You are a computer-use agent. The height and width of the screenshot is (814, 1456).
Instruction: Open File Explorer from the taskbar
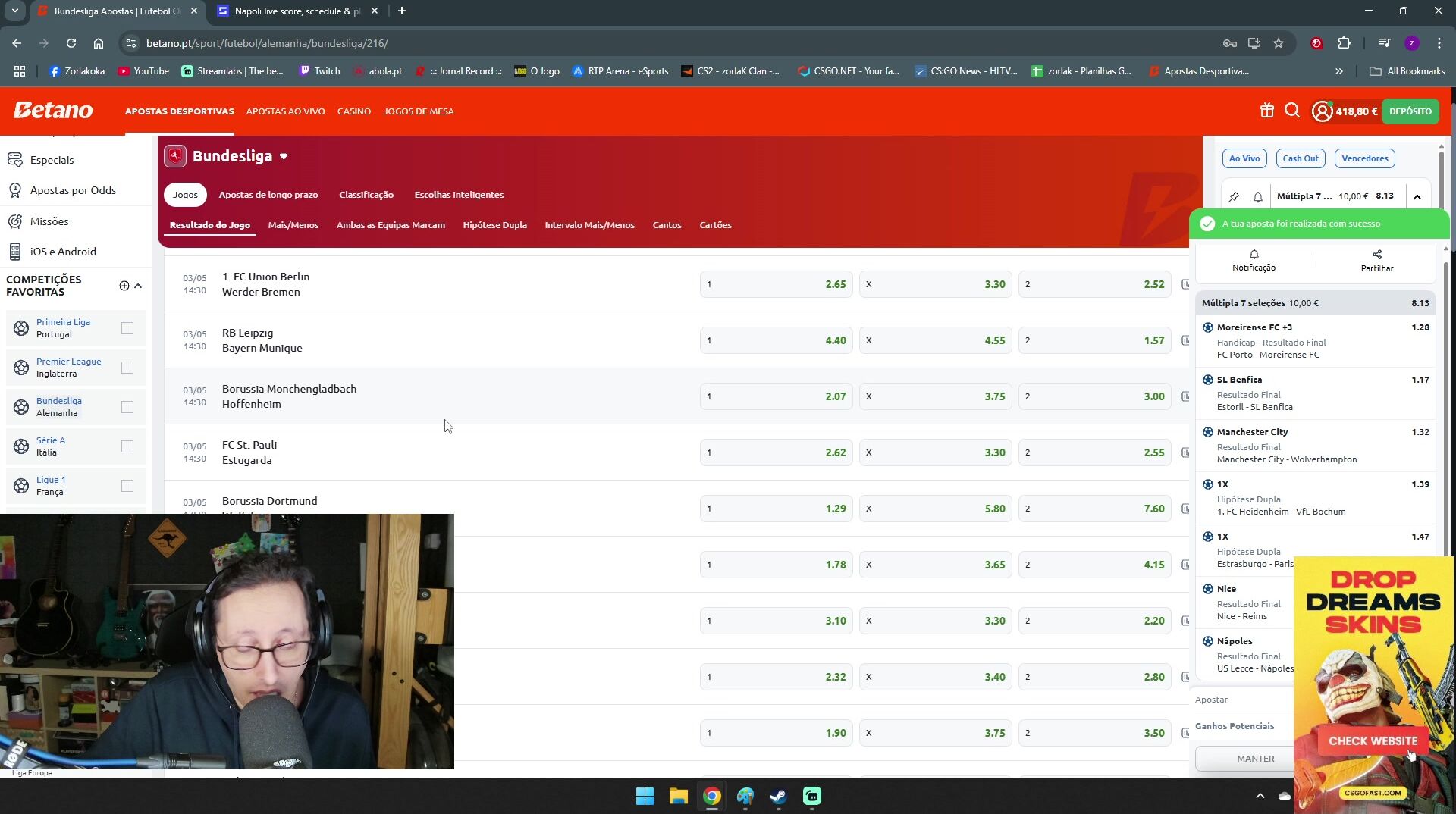point(678,796)
